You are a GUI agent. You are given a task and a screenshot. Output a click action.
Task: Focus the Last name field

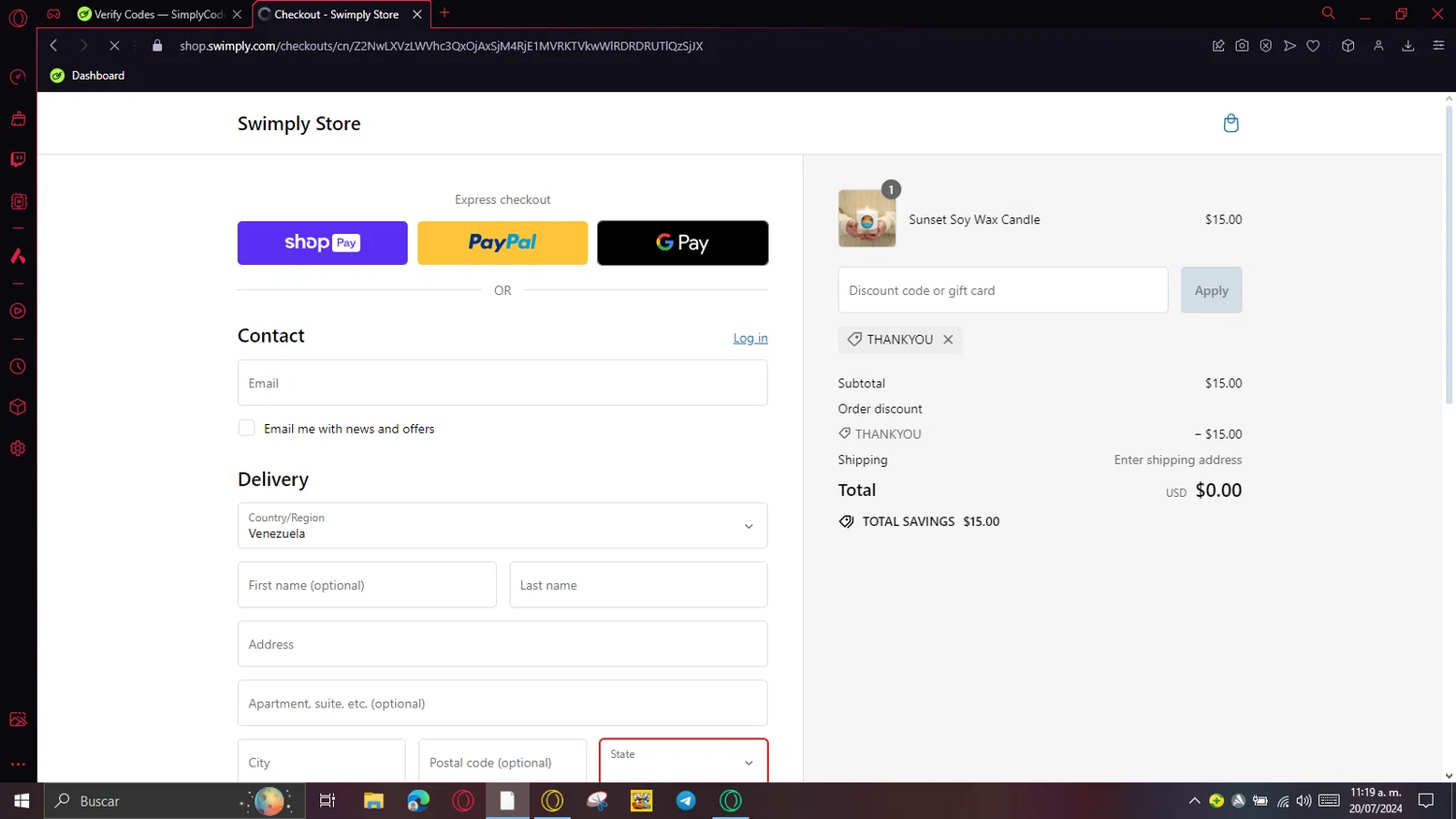click(639, 585)
